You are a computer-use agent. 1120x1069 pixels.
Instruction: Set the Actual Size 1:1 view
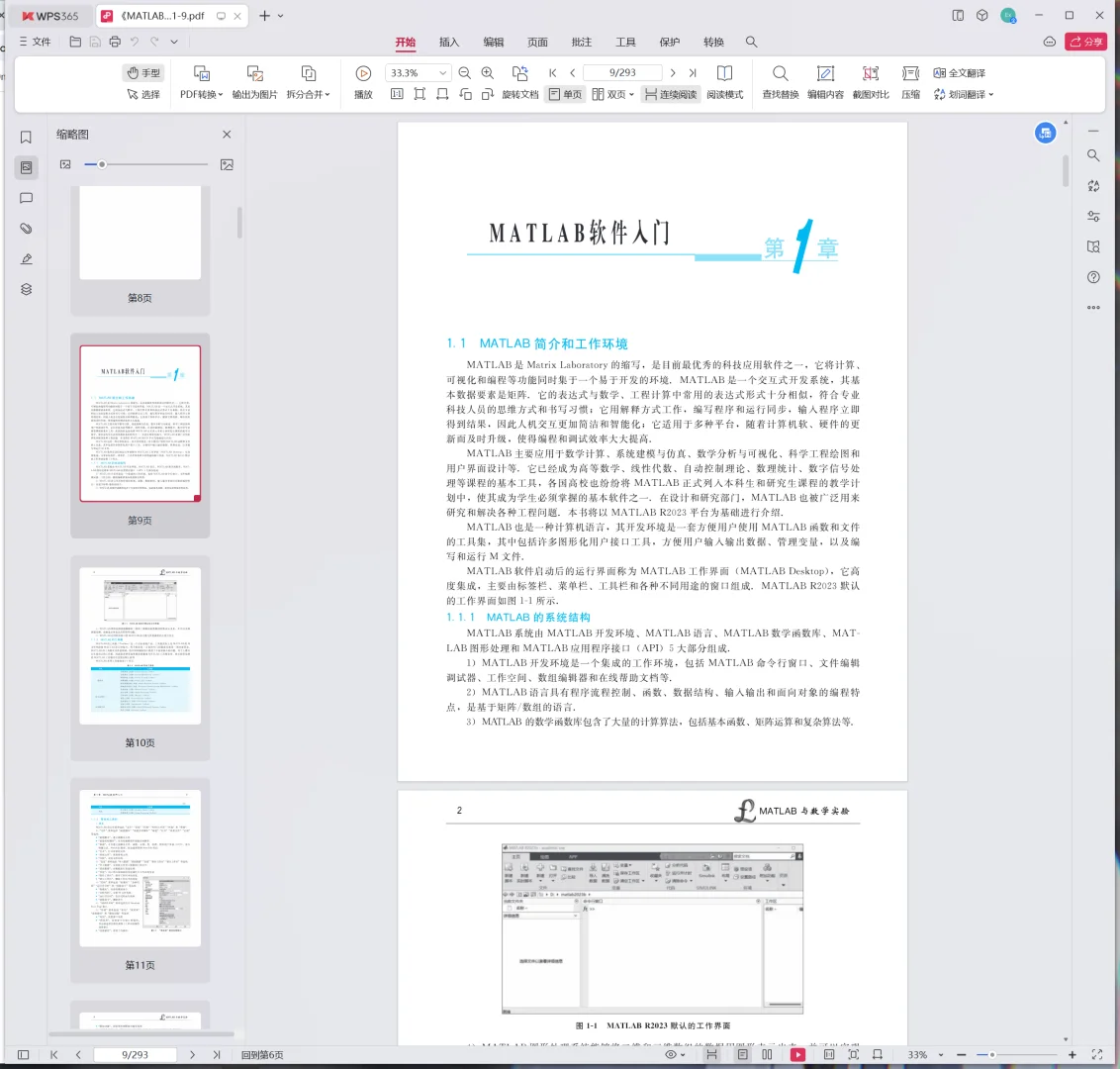pos(397,94)
